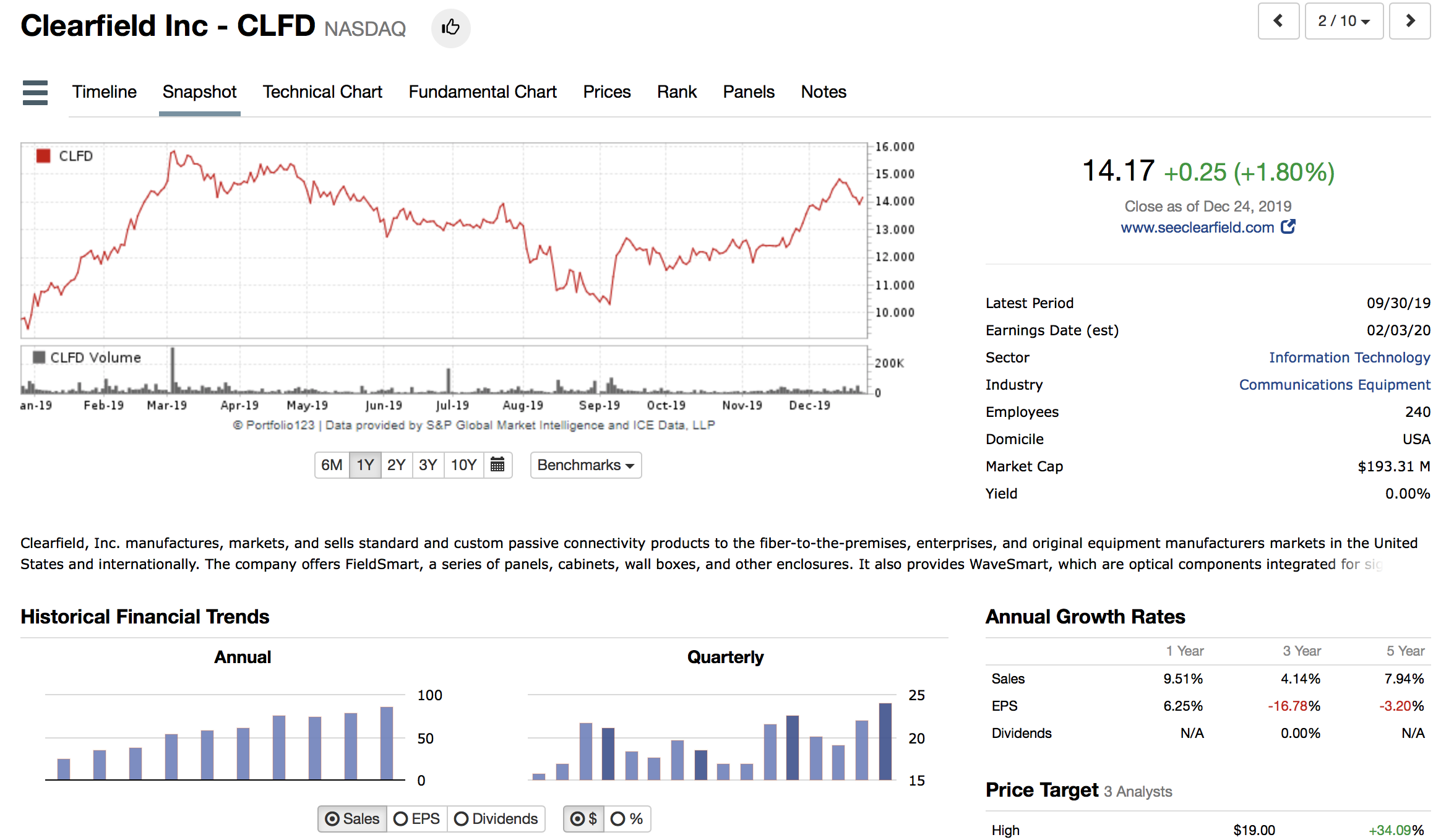Select the Dividends radio option
Image resolution: width=1454 pixels, height=840 pixels.
[496, 819]
